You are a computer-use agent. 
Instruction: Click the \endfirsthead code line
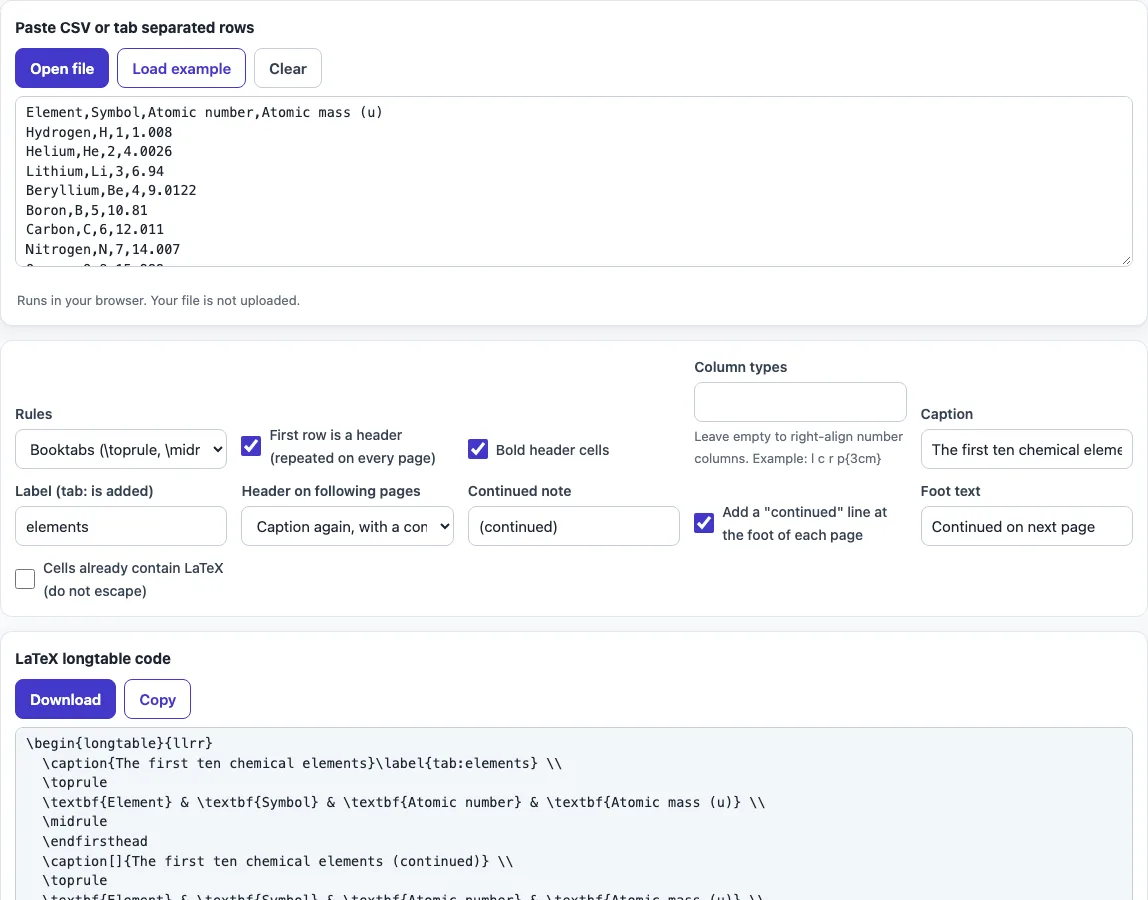95,841
